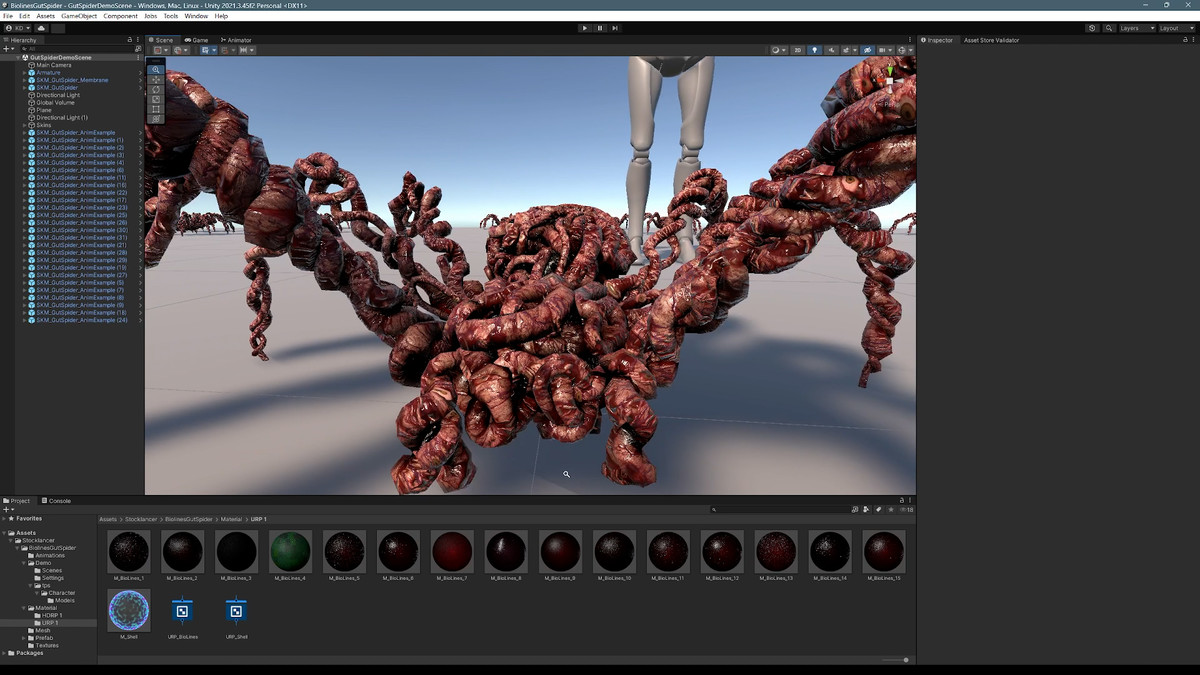
Task: Select HDRP 1 folder in project tree
Action: click(51, 615)
